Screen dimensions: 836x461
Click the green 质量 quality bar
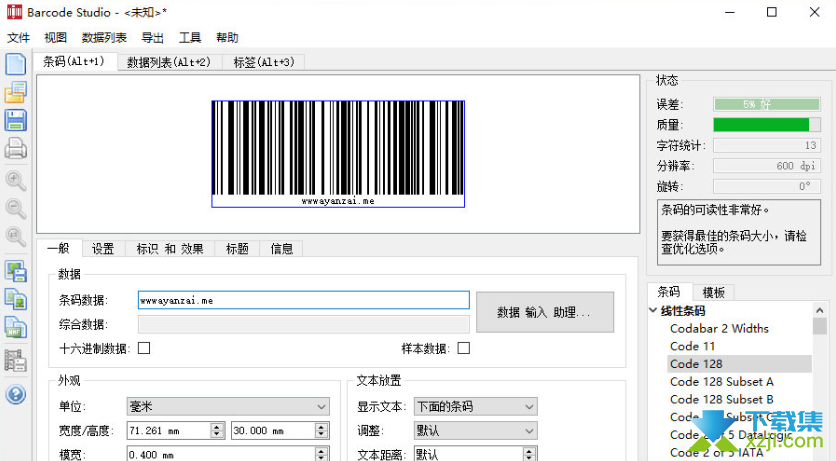[x=767, y=125]
